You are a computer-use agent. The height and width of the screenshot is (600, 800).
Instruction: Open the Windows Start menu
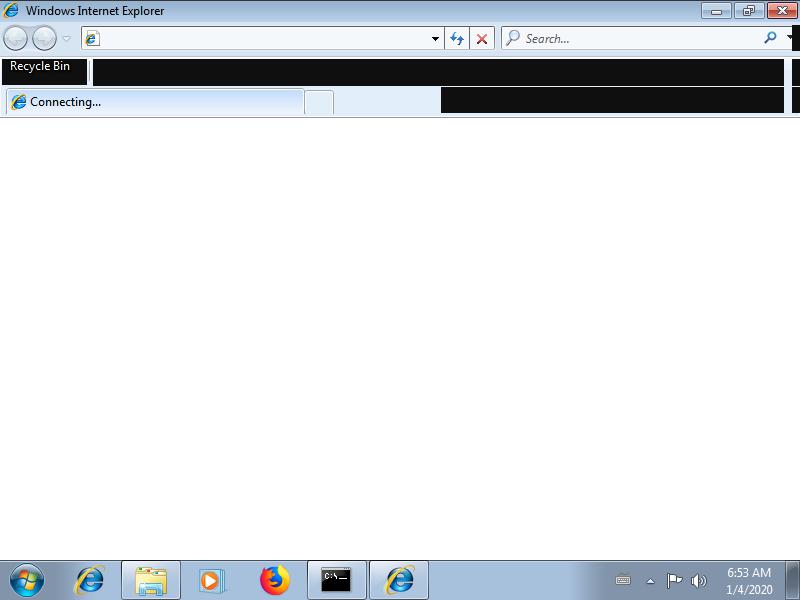tap(27, 580)
